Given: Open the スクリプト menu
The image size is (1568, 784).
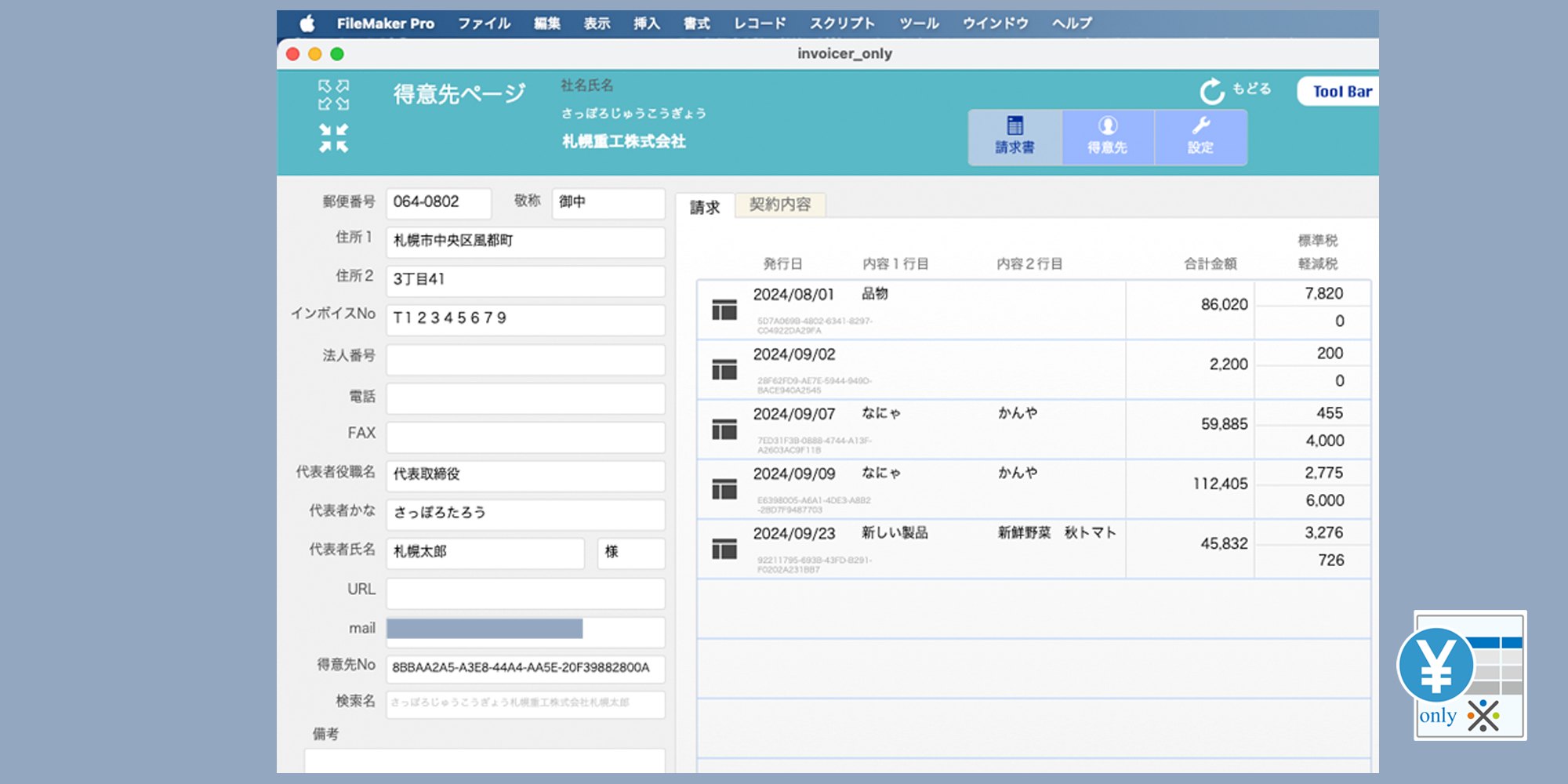Looking at the screenshot, I should pyautogui.click(x=842, y=24).
